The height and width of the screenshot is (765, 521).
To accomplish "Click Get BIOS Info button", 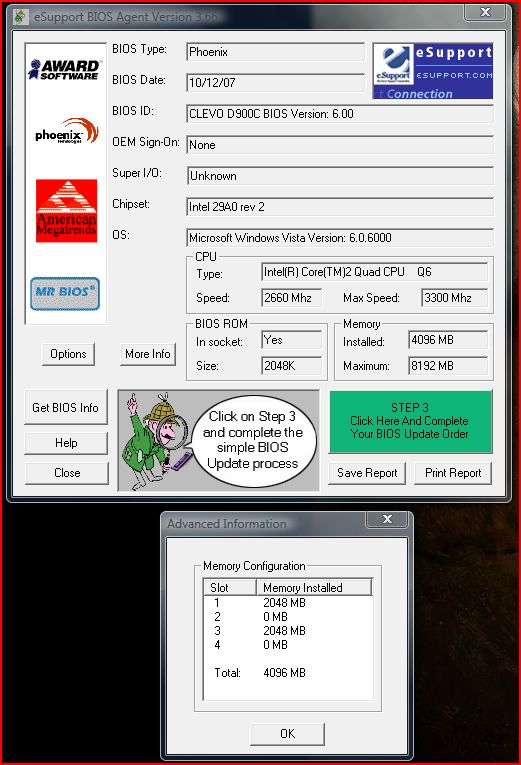I will tap(65, 407).
